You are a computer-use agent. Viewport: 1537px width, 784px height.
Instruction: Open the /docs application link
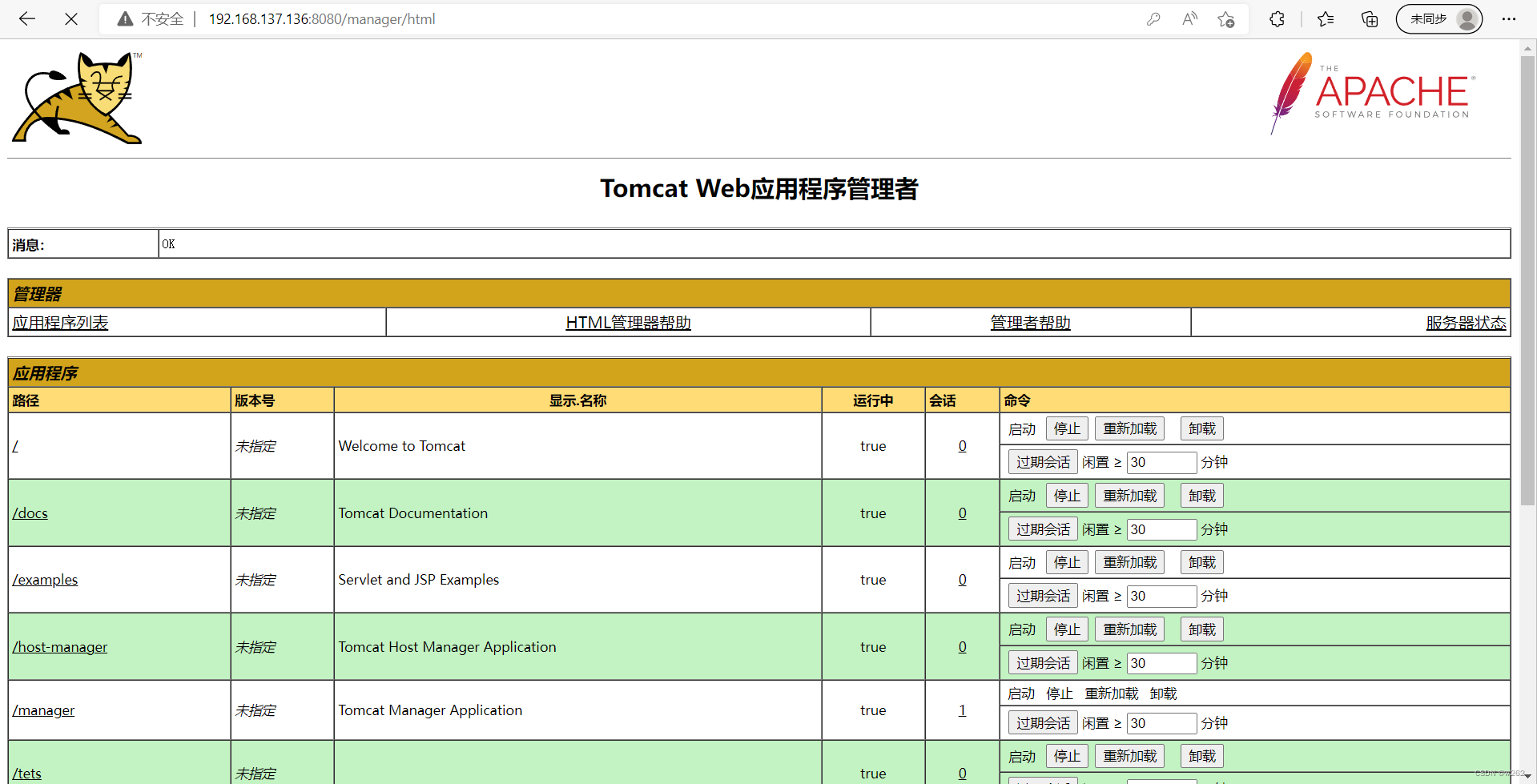[x=30, y=513]
